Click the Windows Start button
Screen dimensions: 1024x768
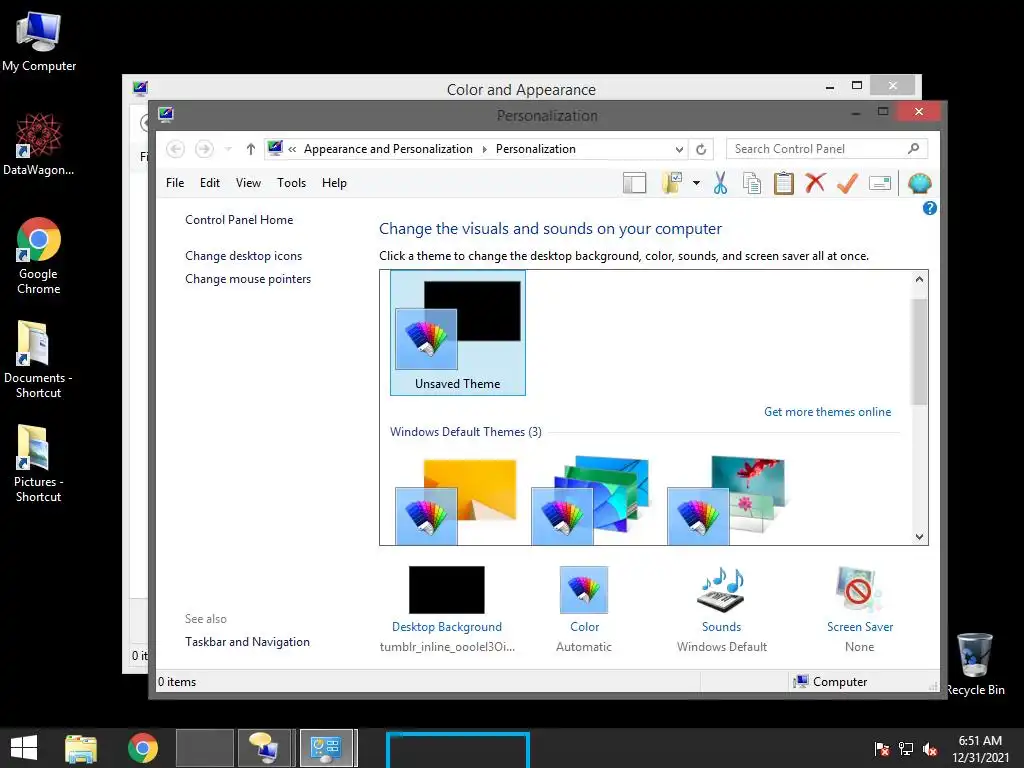(x=24, y=748)
